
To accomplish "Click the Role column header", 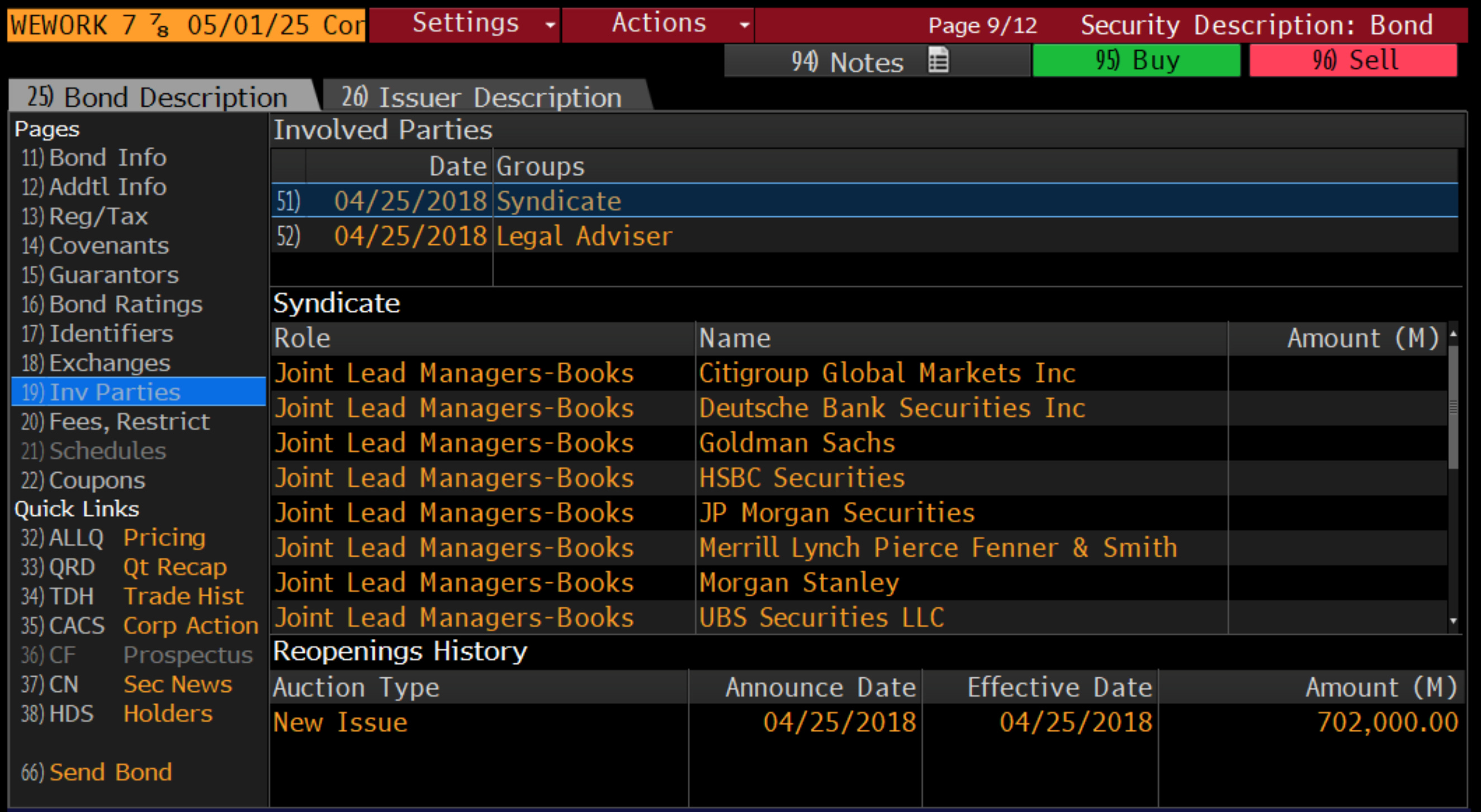I will [483, 338].
